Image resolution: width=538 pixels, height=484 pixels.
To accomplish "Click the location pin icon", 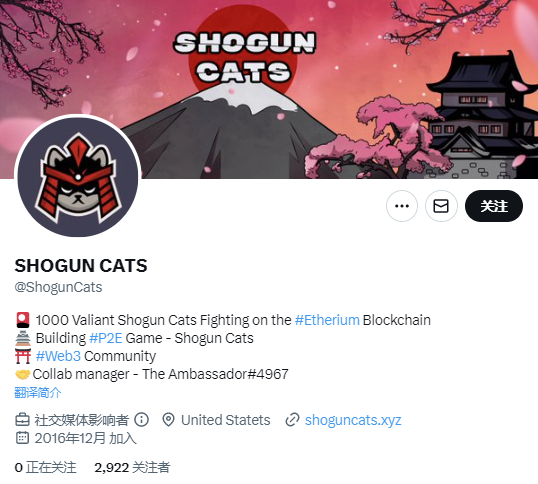I will 168,420.
